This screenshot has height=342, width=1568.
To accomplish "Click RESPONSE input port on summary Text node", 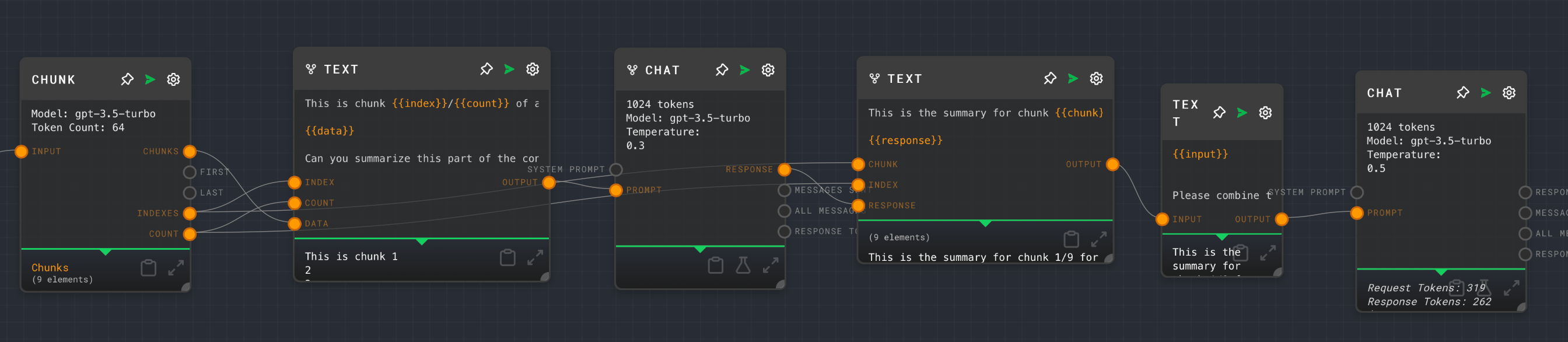I will [x=858, y=205].
